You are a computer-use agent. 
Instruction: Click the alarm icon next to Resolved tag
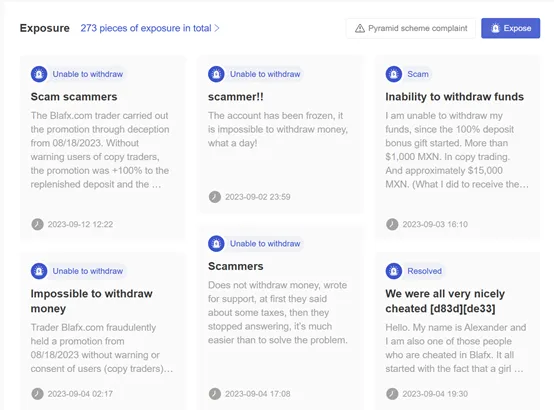click(x=394, y=271)
